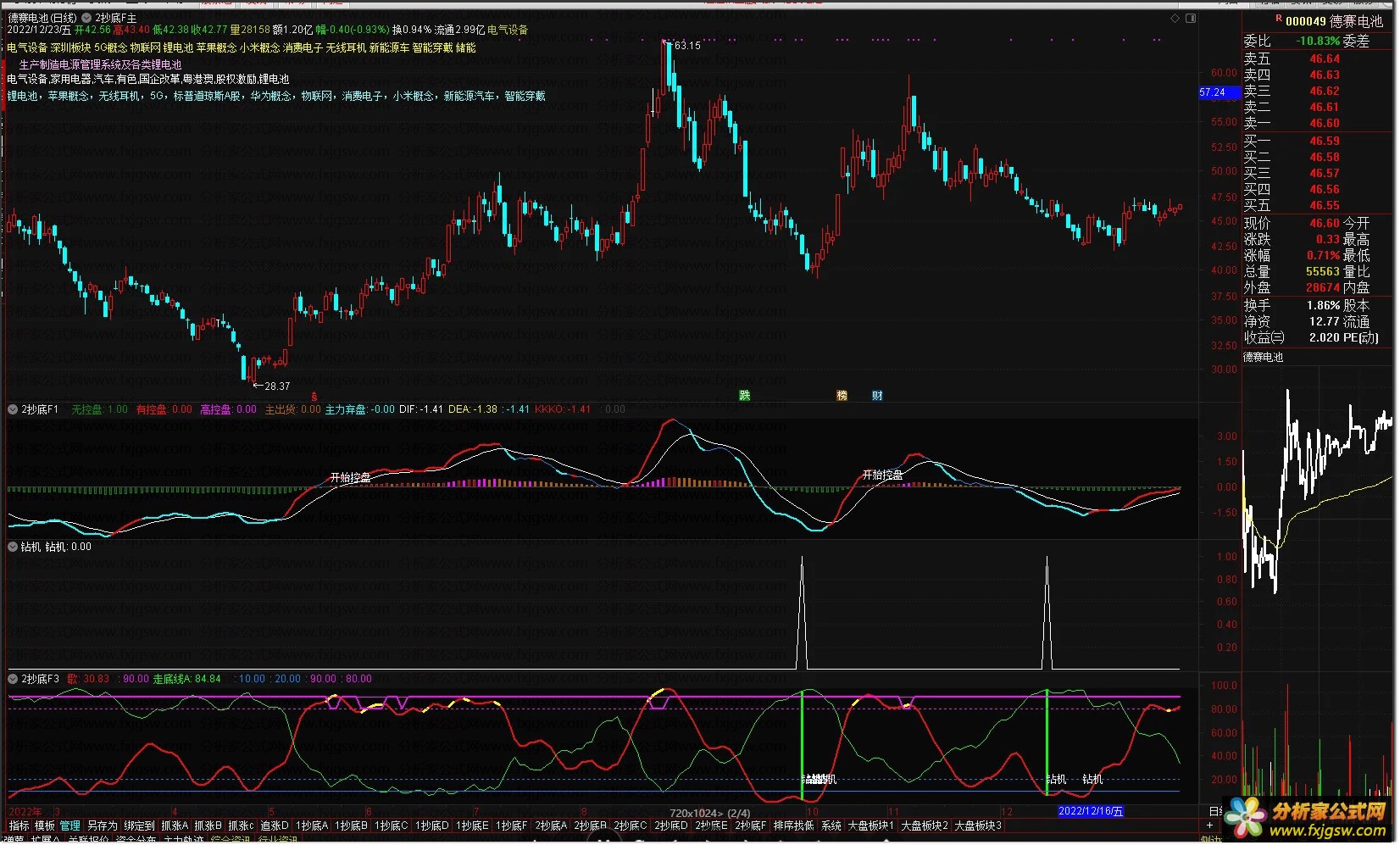Click the 卖五 price 46.64

pyautogui.click(x=1325, y=59)
